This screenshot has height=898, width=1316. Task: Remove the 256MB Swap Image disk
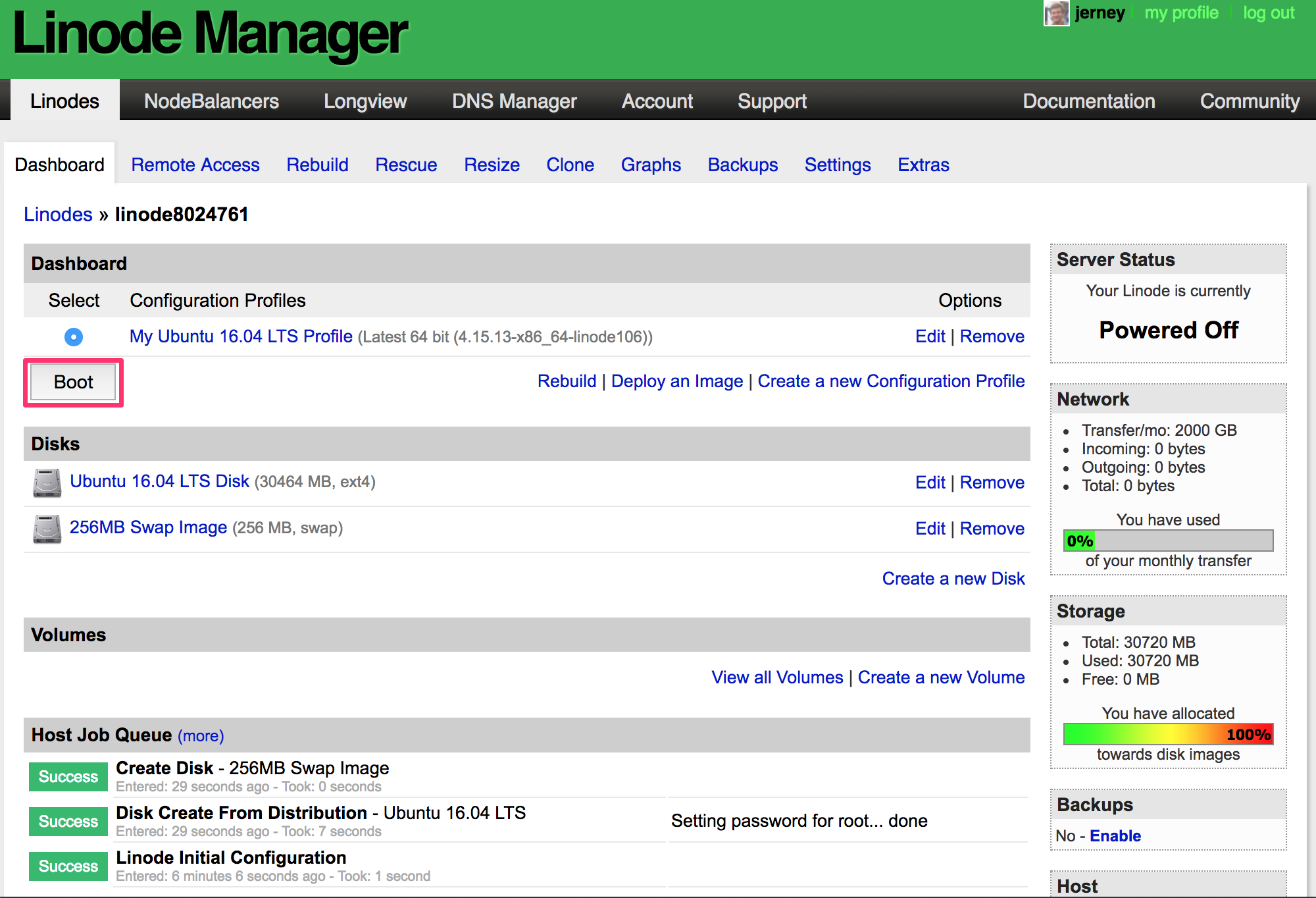pyautogui.click(x=992, y=529)
